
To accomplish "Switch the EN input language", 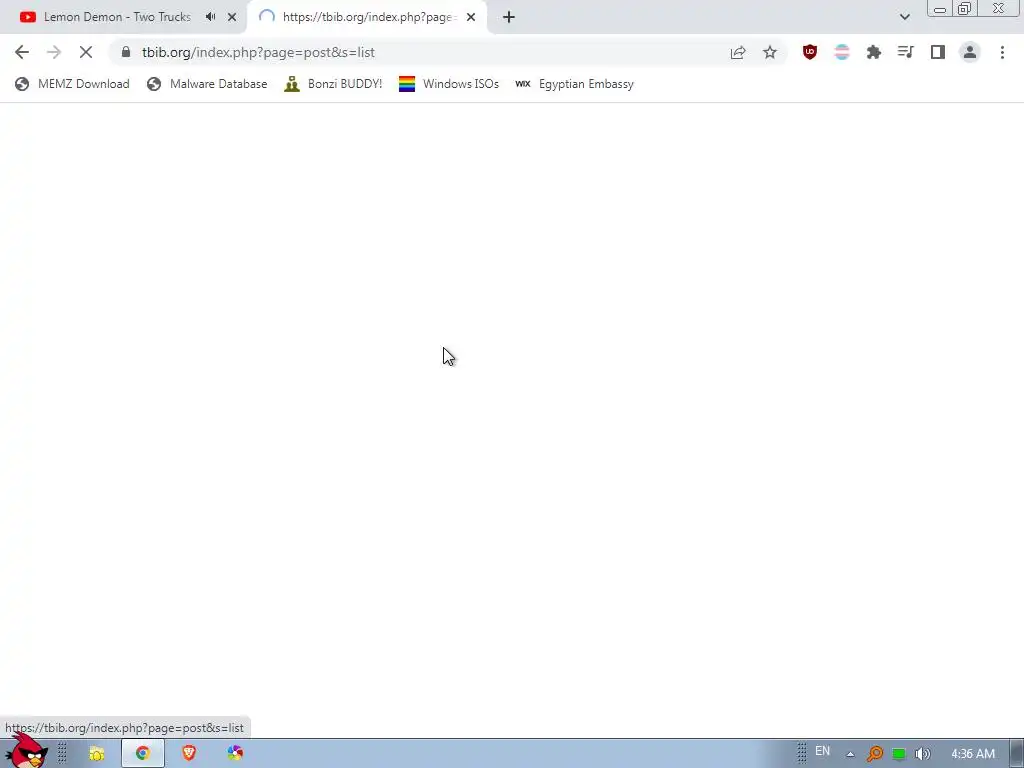I will click(822, 751).
